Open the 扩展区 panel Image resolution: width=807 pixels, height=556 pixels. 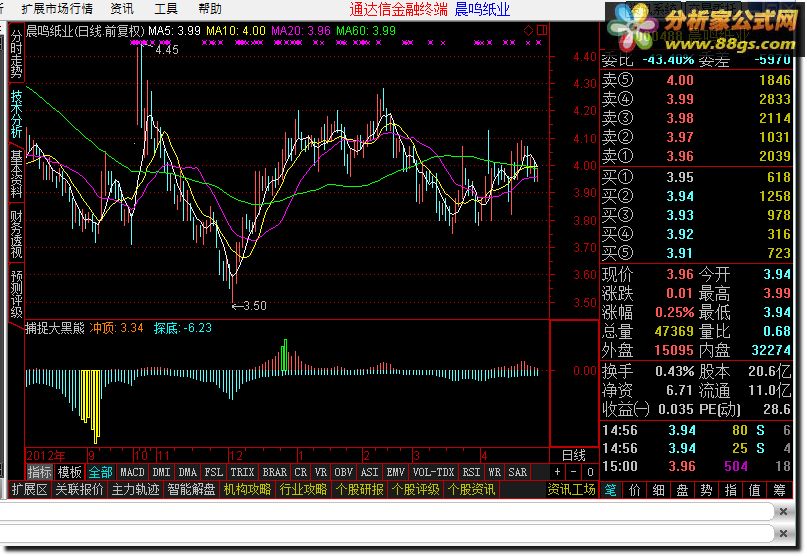(x=29, y=490)
